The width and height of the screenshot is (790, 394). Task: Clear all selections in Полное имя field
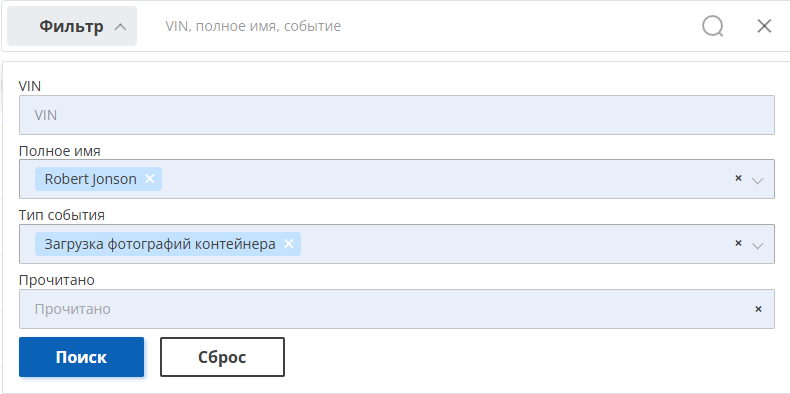pos(738,178)
